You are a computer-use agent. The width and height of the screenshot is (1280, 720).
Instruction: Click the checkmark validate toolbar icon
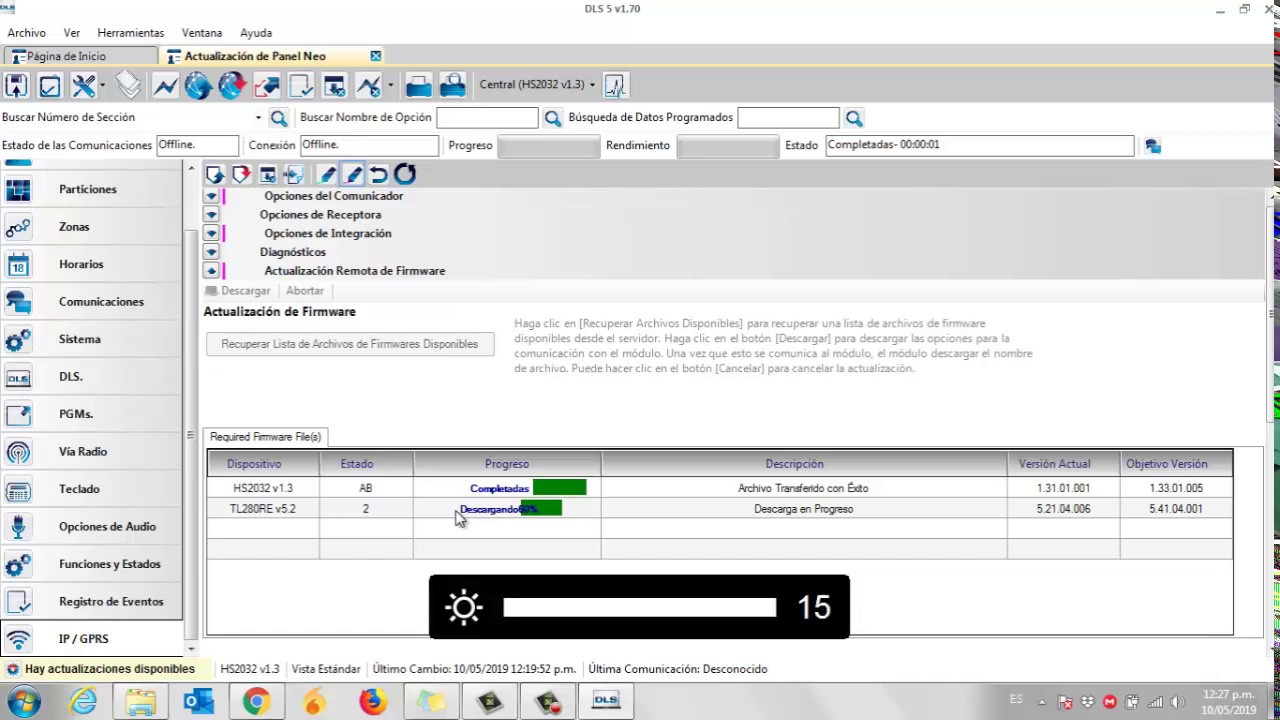(x=49, y=85)
